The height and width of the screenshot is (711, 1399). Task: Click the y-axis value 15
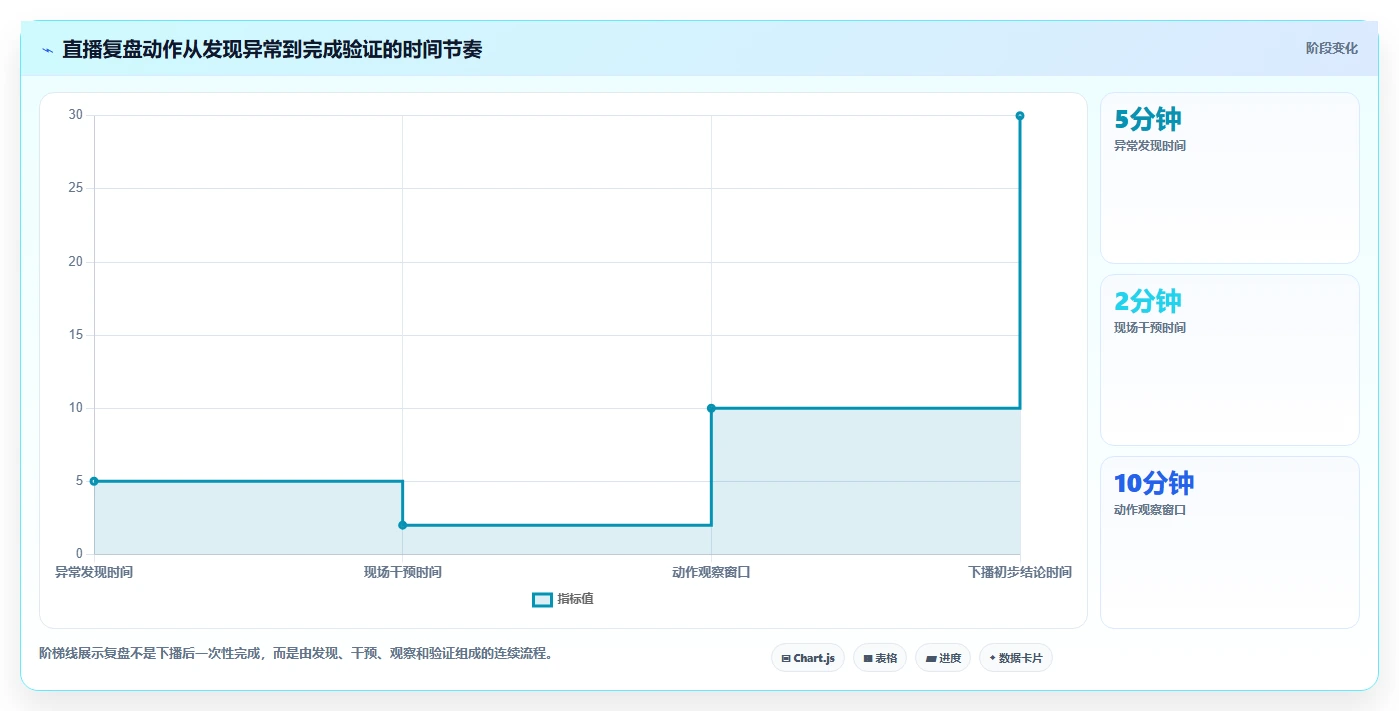pyautogui.click(x=76, y=335)
